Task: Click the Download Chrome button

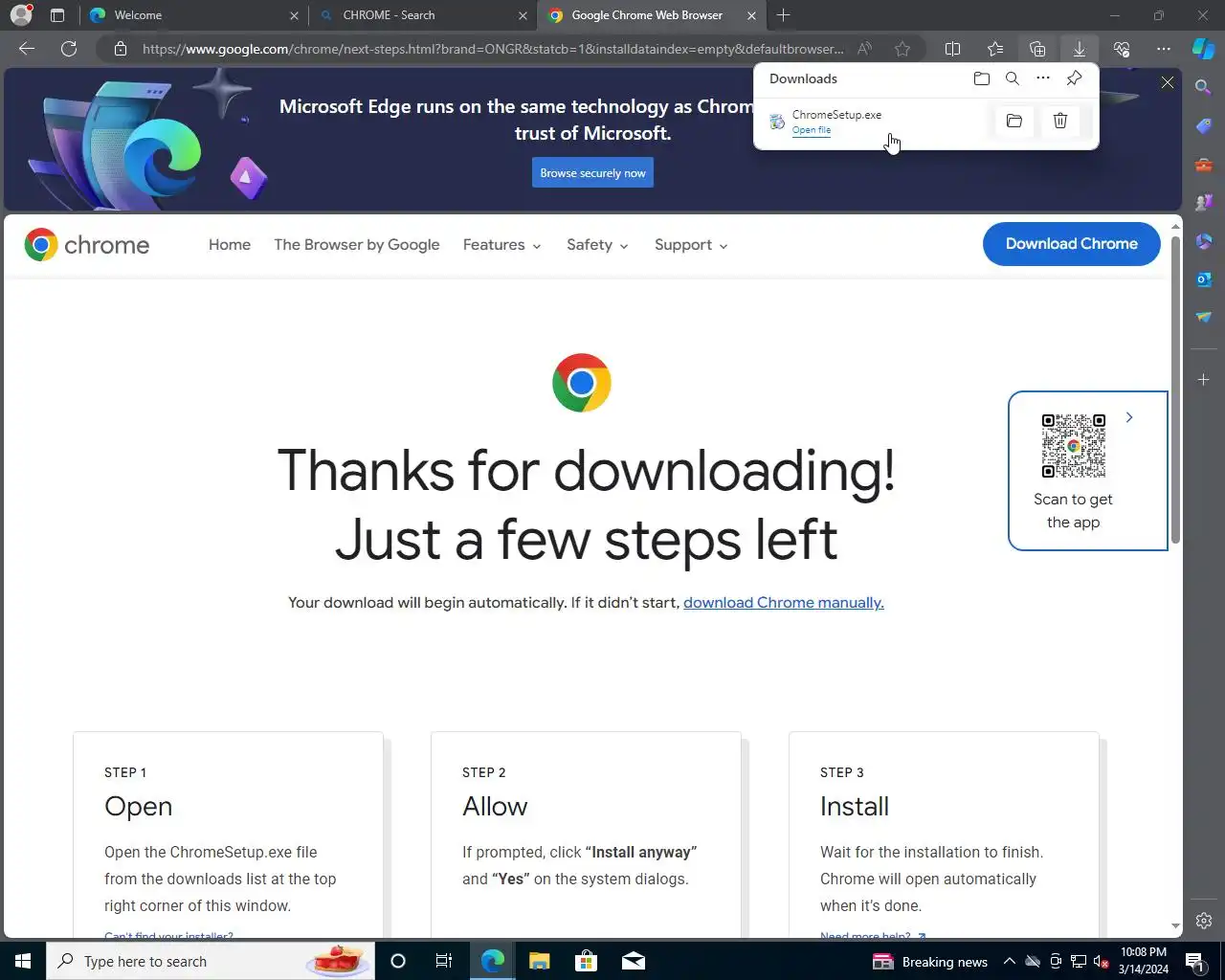Action: [1072, 244]
